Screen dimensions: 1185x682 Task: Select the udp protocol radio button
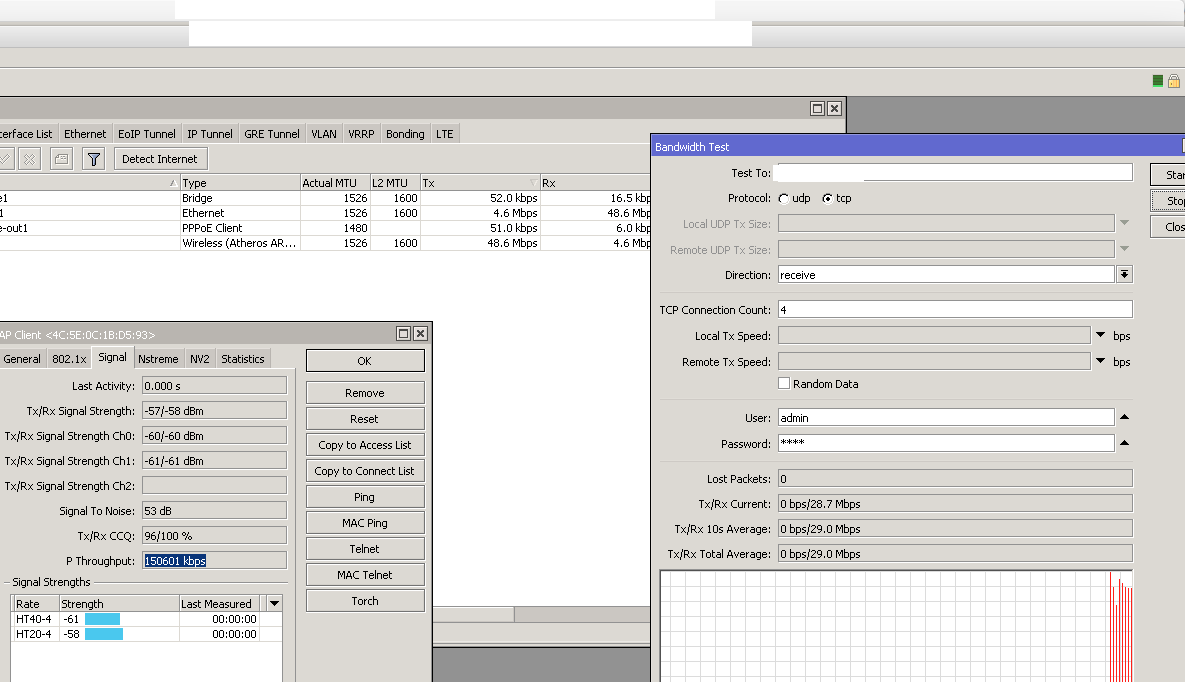(x=784, y=199)
